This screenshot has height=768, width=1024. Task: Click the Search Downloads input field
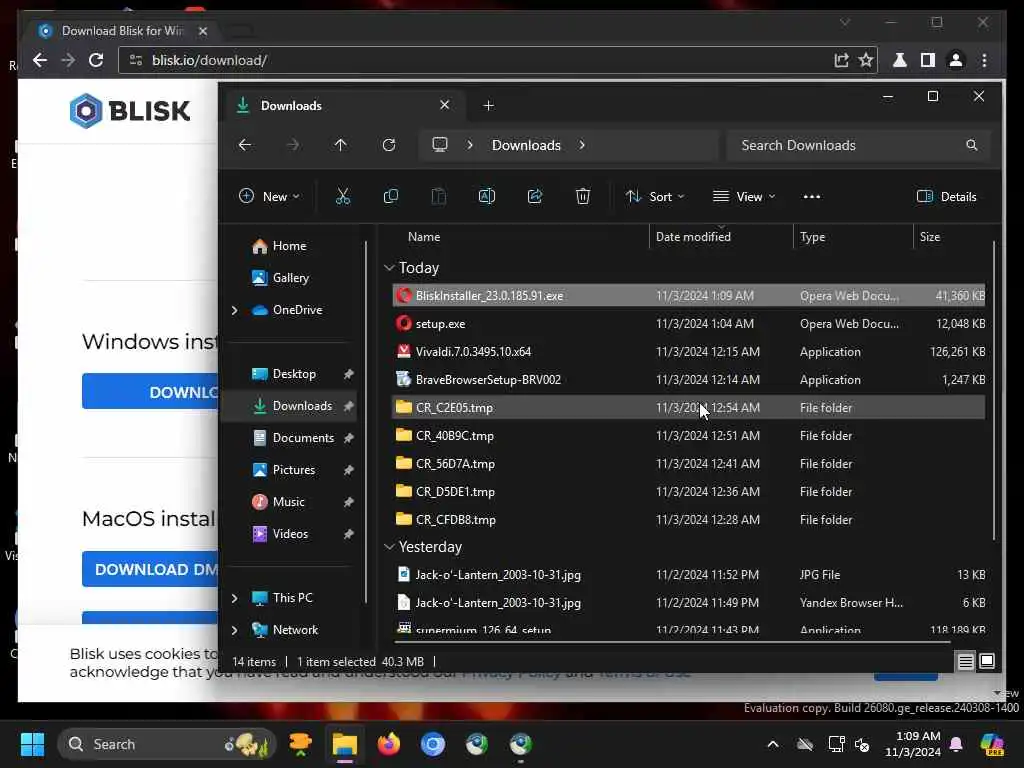point(858,145)
